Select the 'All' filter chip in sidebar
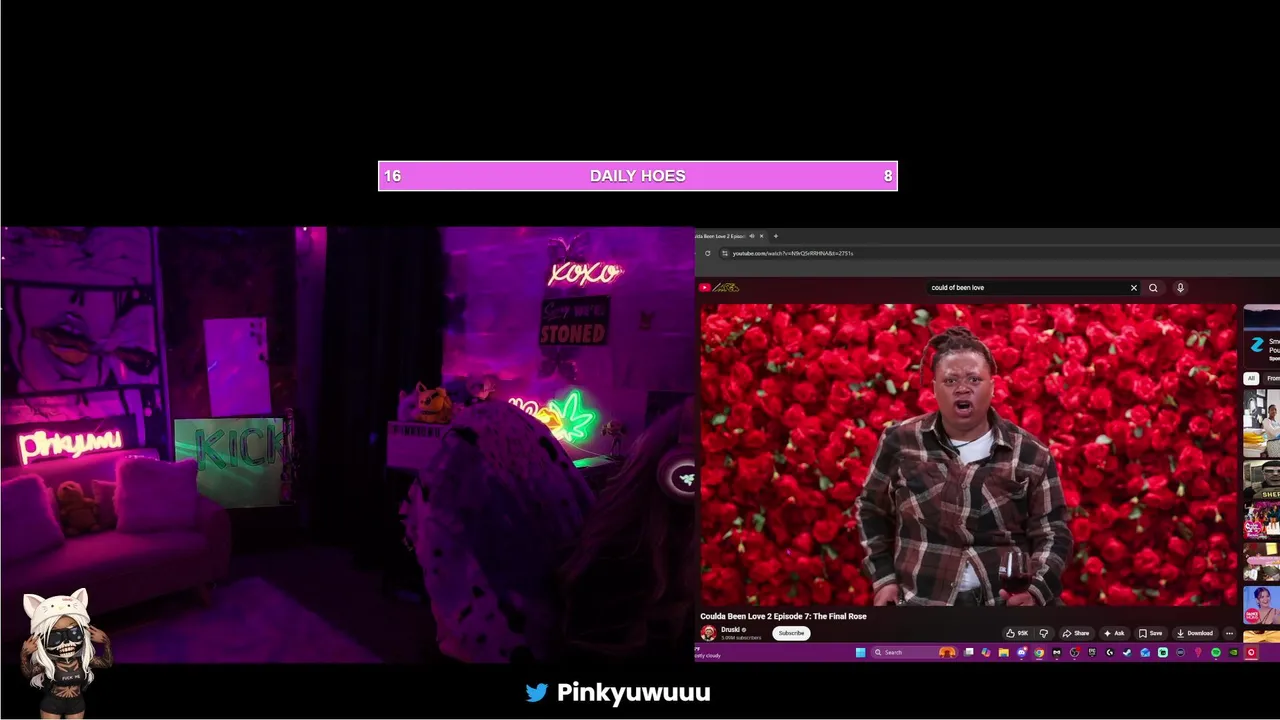Screen dimensions: 1280x720 pyautogui.click(x=1250, y=378)
